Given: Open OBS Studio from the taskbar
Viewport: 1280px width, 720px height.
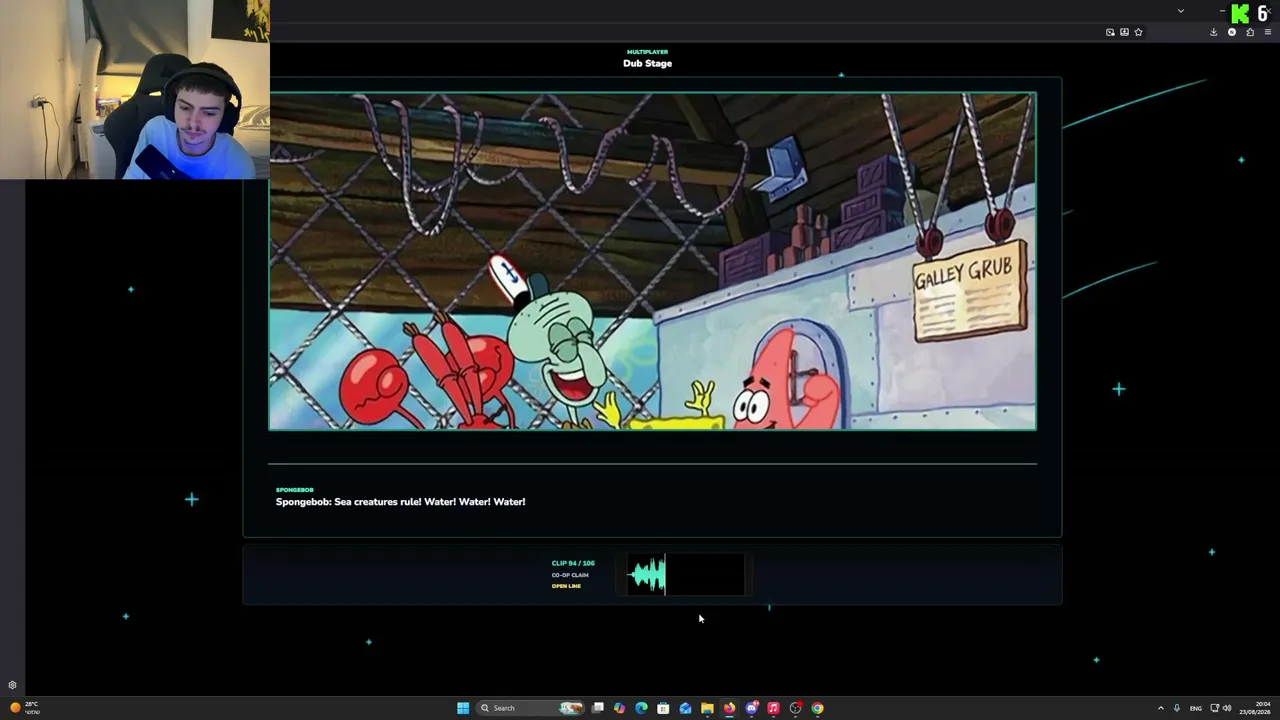Looking at the screenshot, I should (796, 708).
